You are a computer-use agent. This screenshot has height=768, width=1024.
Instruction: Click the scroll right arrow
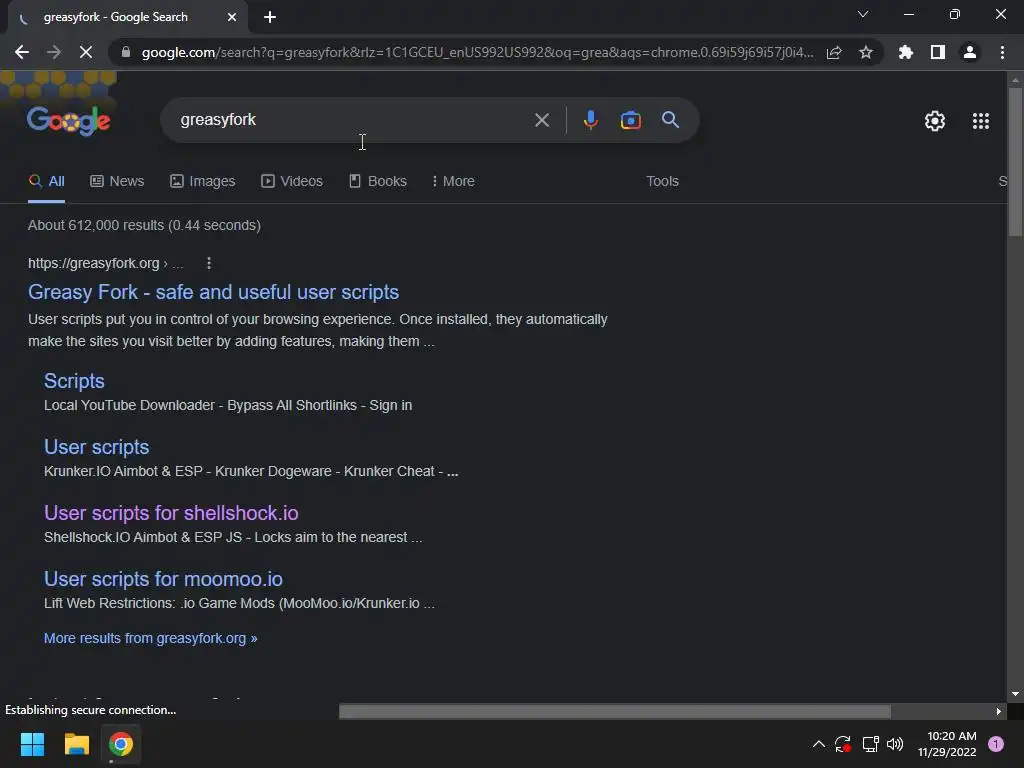pyautogui.click(x=999, y=711)
